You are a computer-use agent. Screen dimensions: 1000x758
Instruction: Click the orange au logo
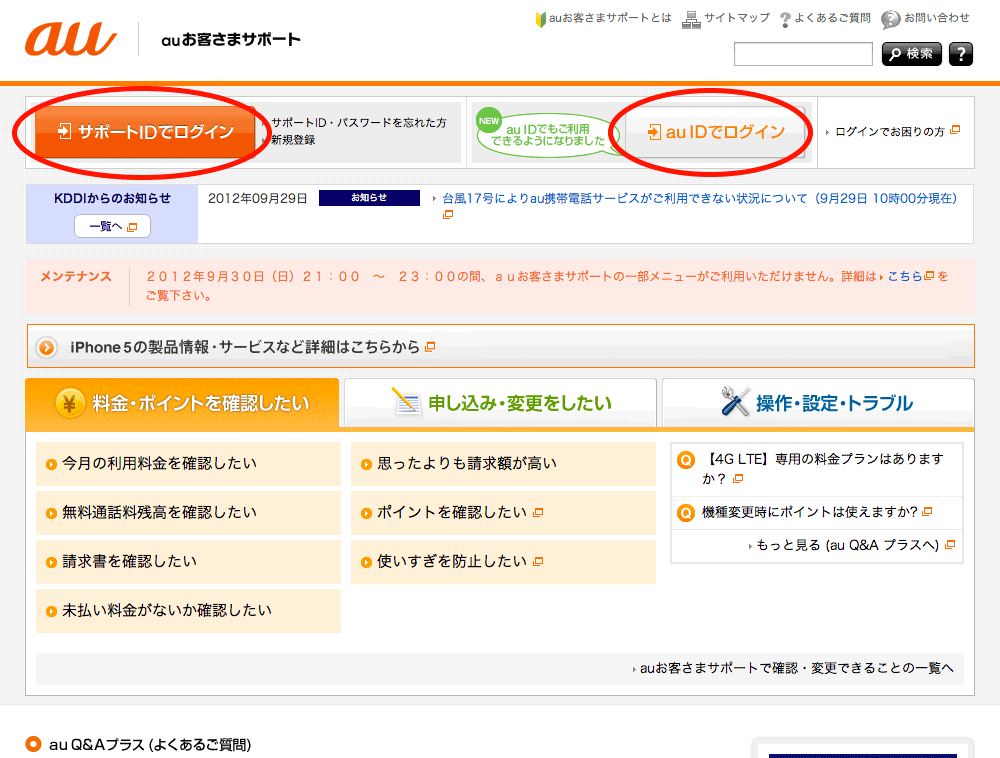click(x=71, y=39)
